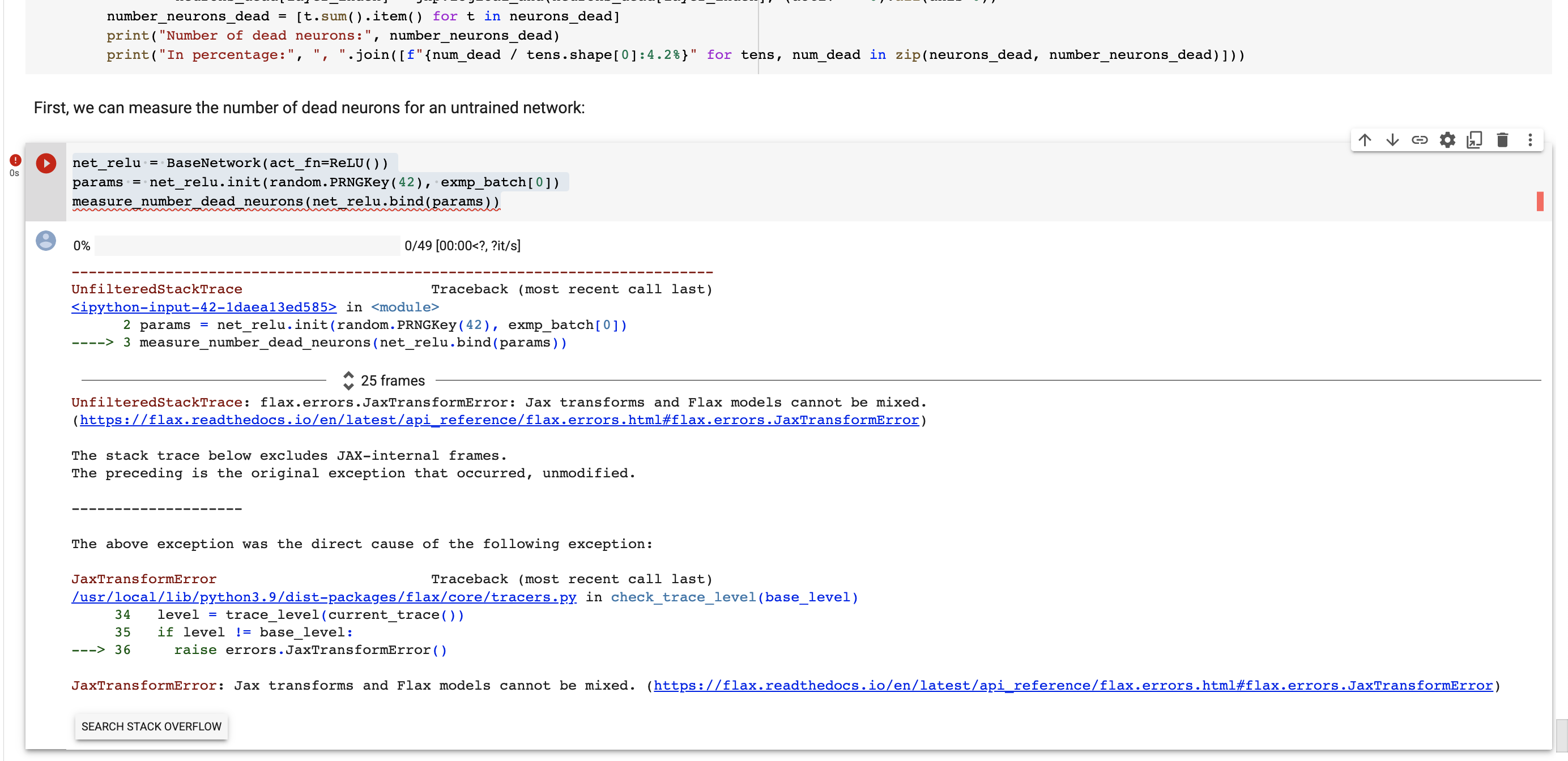Move the selected cell up
The height and width of the screenshot is (761, 1568).
[1365, 139]
